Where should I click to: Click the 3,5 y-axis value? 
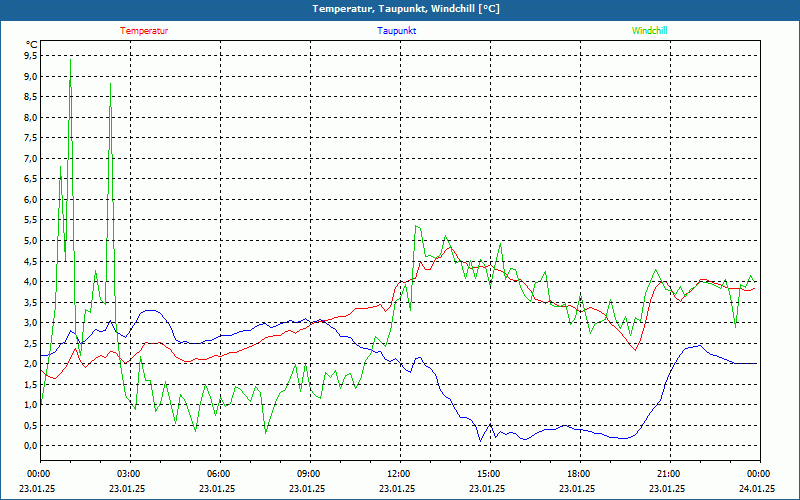coord(31,302)
